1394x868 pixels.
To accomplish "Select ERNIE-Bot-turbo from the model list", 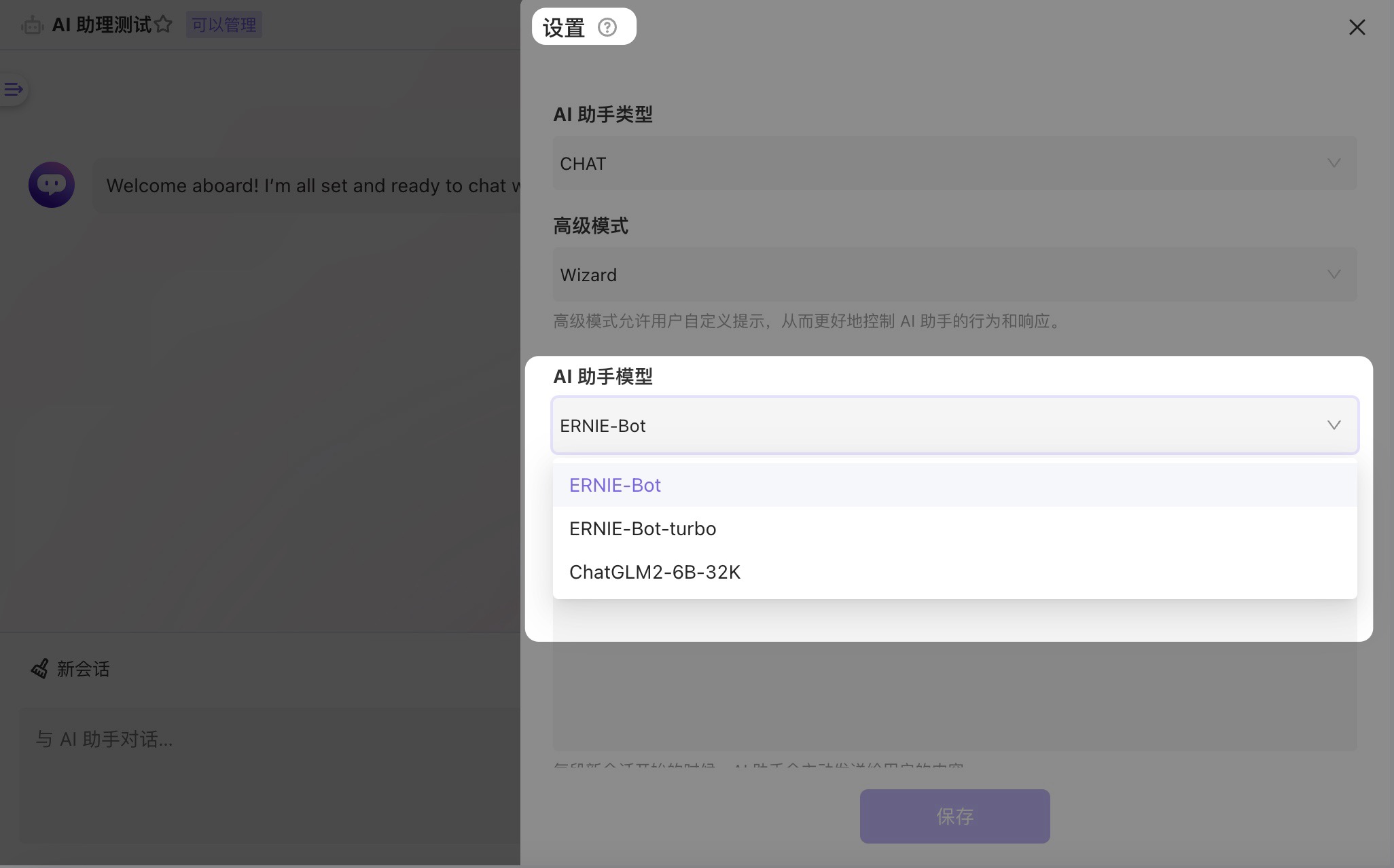I will 643,528.
